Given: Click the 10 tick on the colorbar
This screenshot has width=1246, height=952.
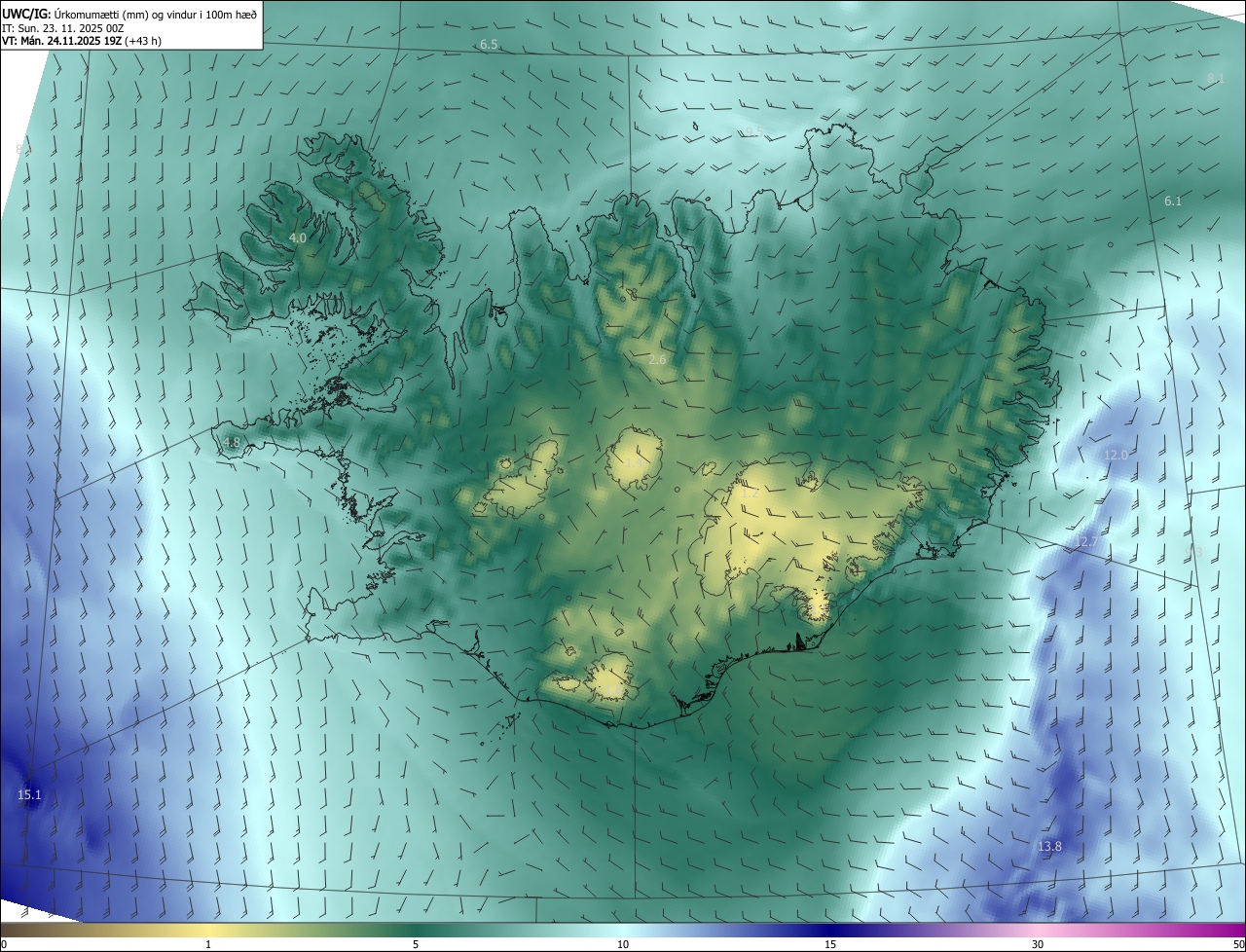Looking at the screenshot, I should pyautogui.click(x=623, y=944).
